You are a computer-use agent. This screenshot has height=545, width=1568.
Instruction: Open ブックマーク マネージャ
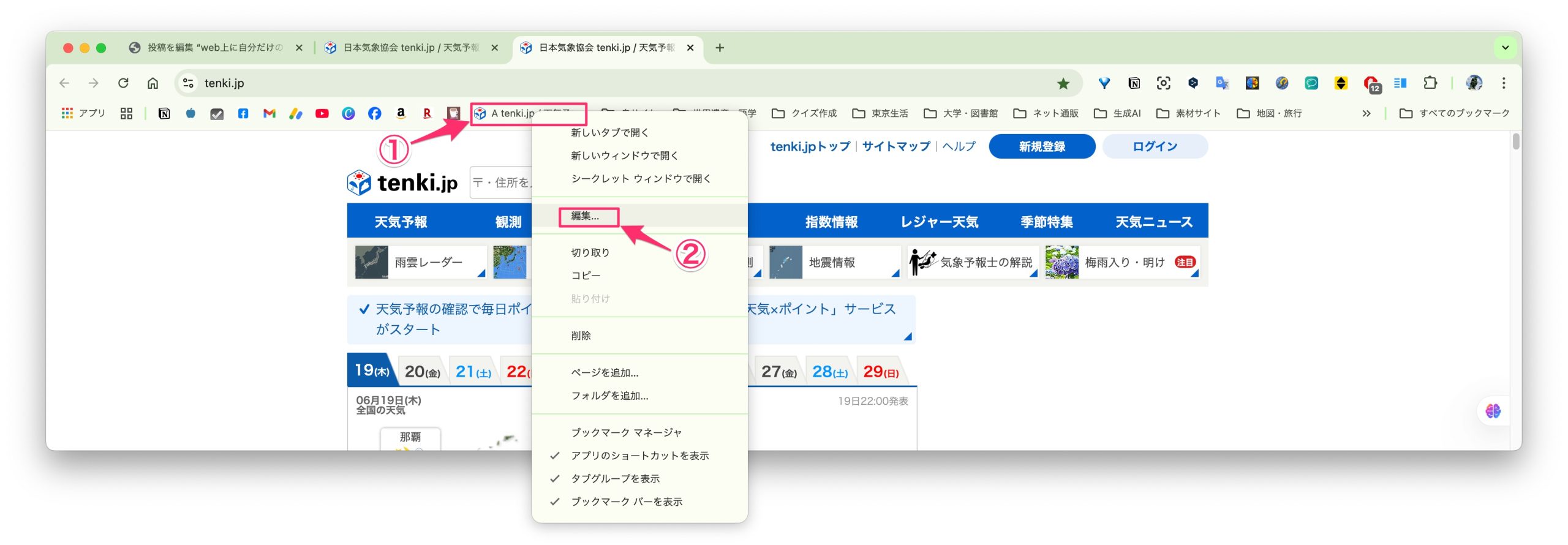(639, 432)
